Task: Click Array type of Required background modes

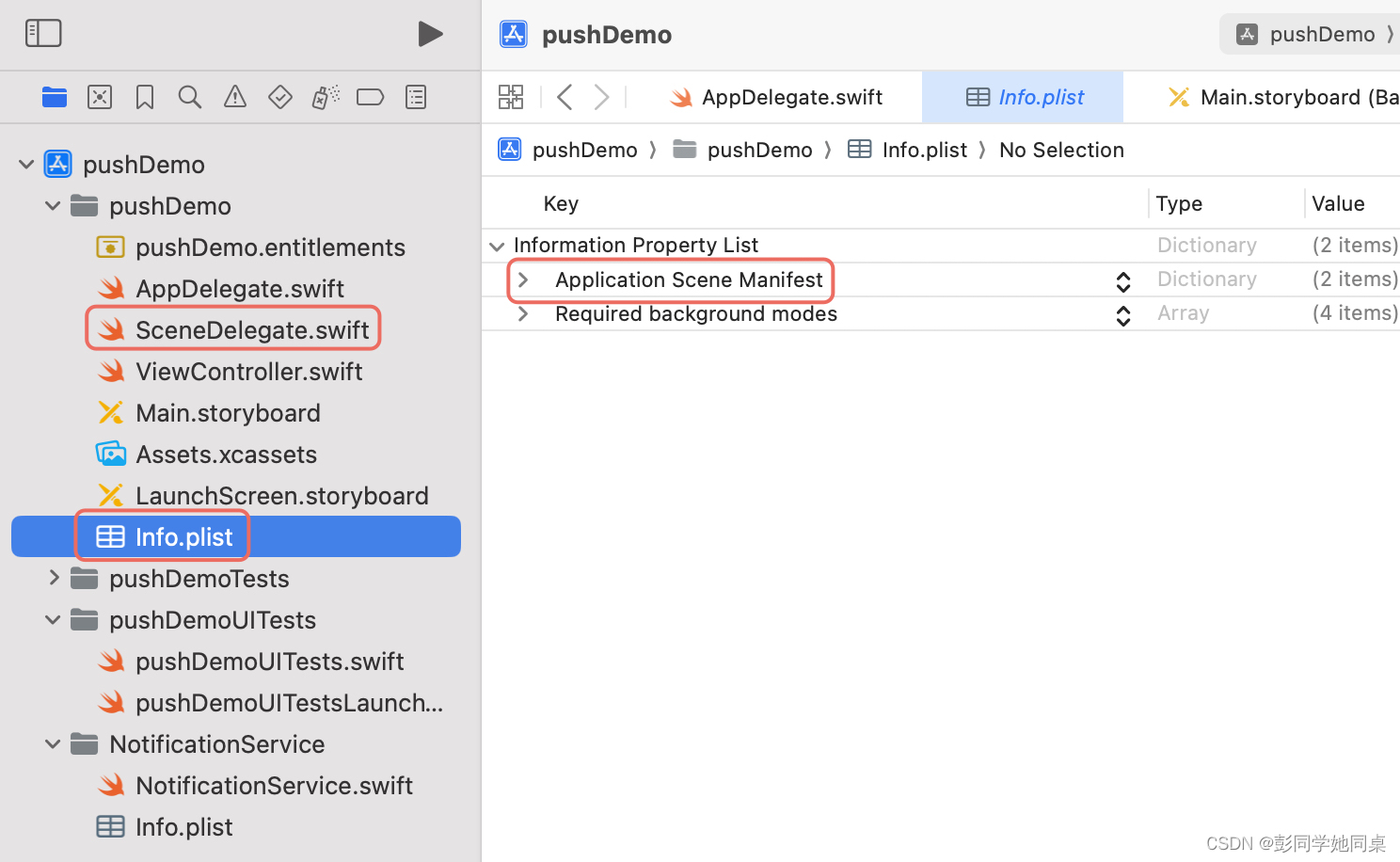Action: (x=1184, y=313)
